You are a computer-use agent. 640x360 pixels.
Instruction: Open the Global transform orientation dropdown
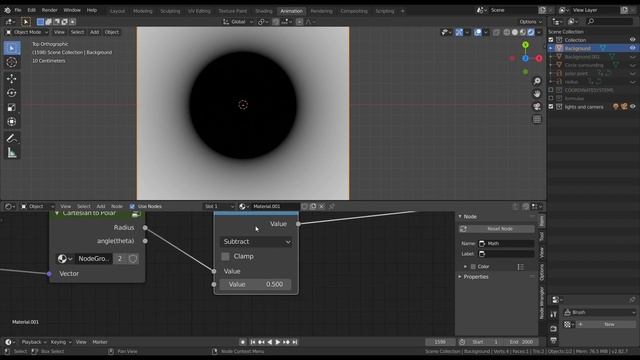point(238,22)
